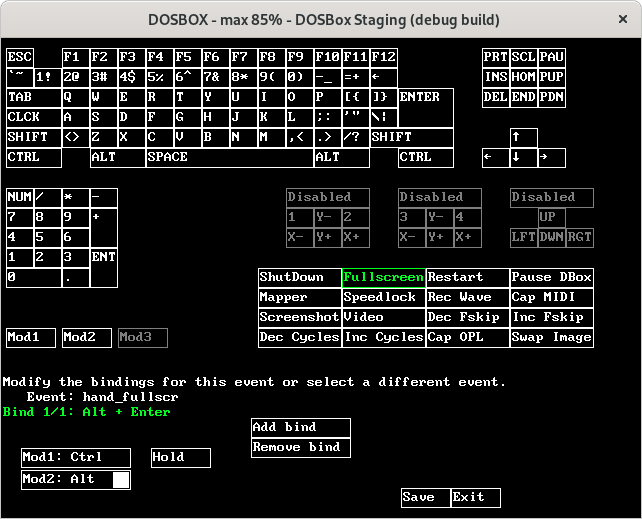Click the TAB key box
The height and width of the screenshot is (519, 642).
pos(34,97)
